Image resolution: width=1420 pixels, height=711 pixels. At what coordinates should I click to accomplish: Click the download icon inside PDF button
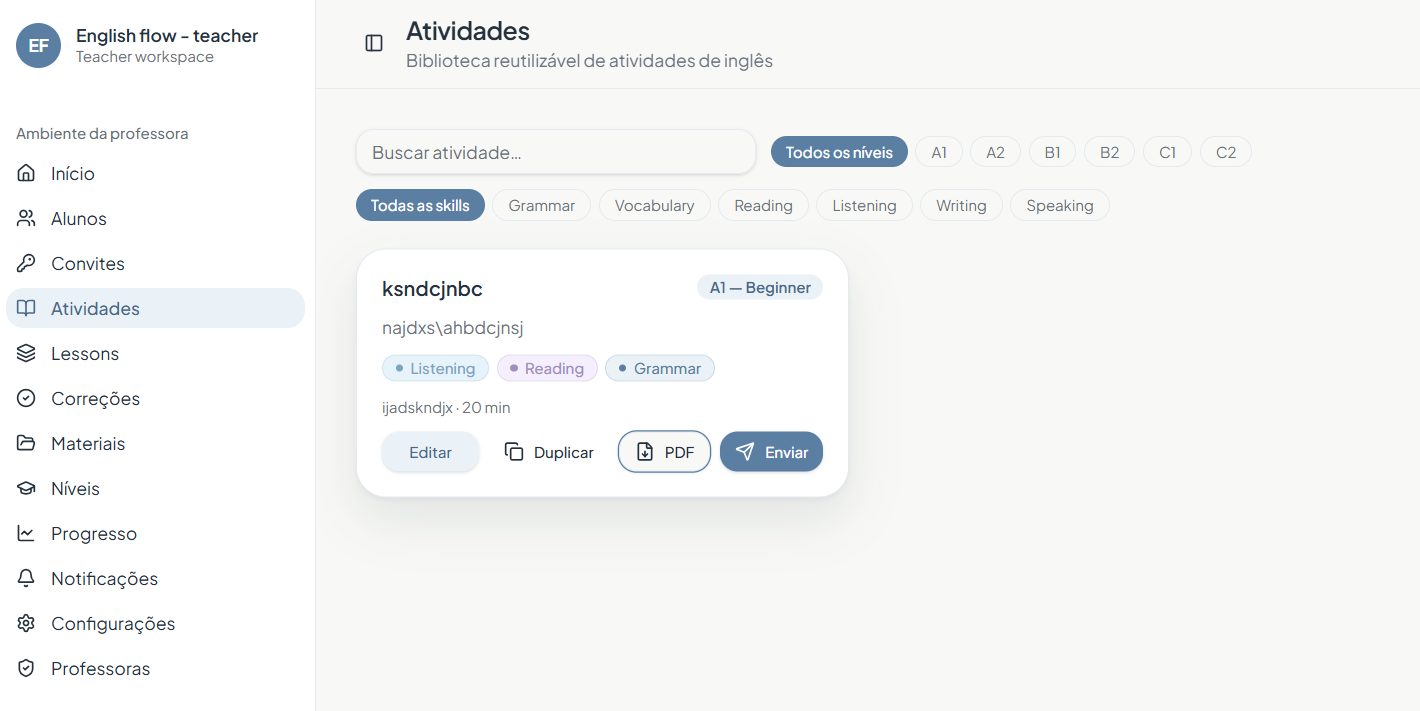click(645, 452)
